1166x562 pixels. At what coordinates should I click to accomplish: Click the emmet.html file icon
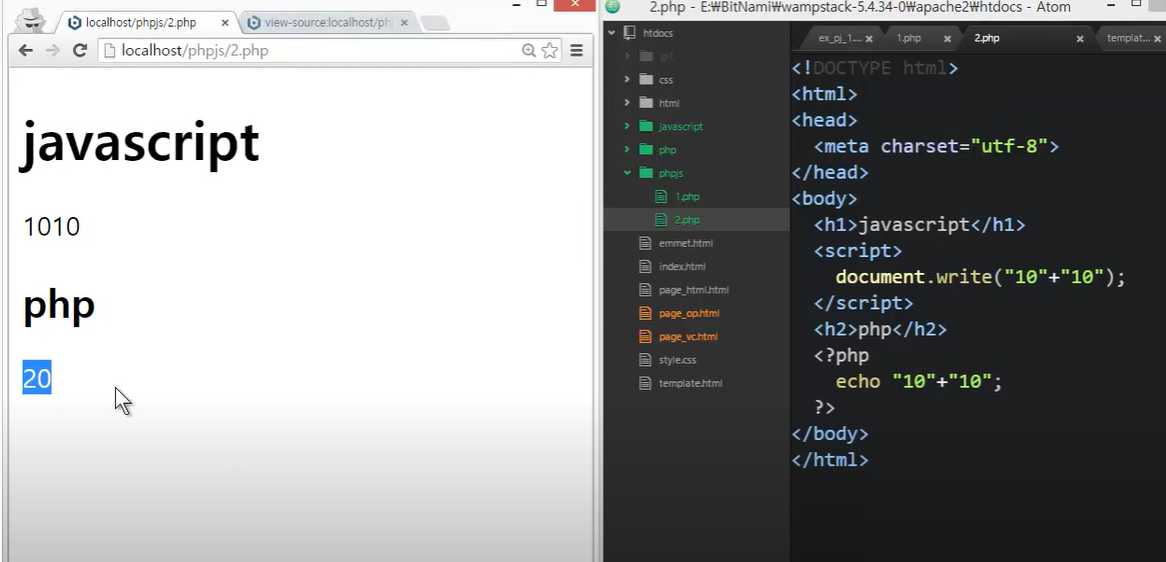[x=645, y=243]
